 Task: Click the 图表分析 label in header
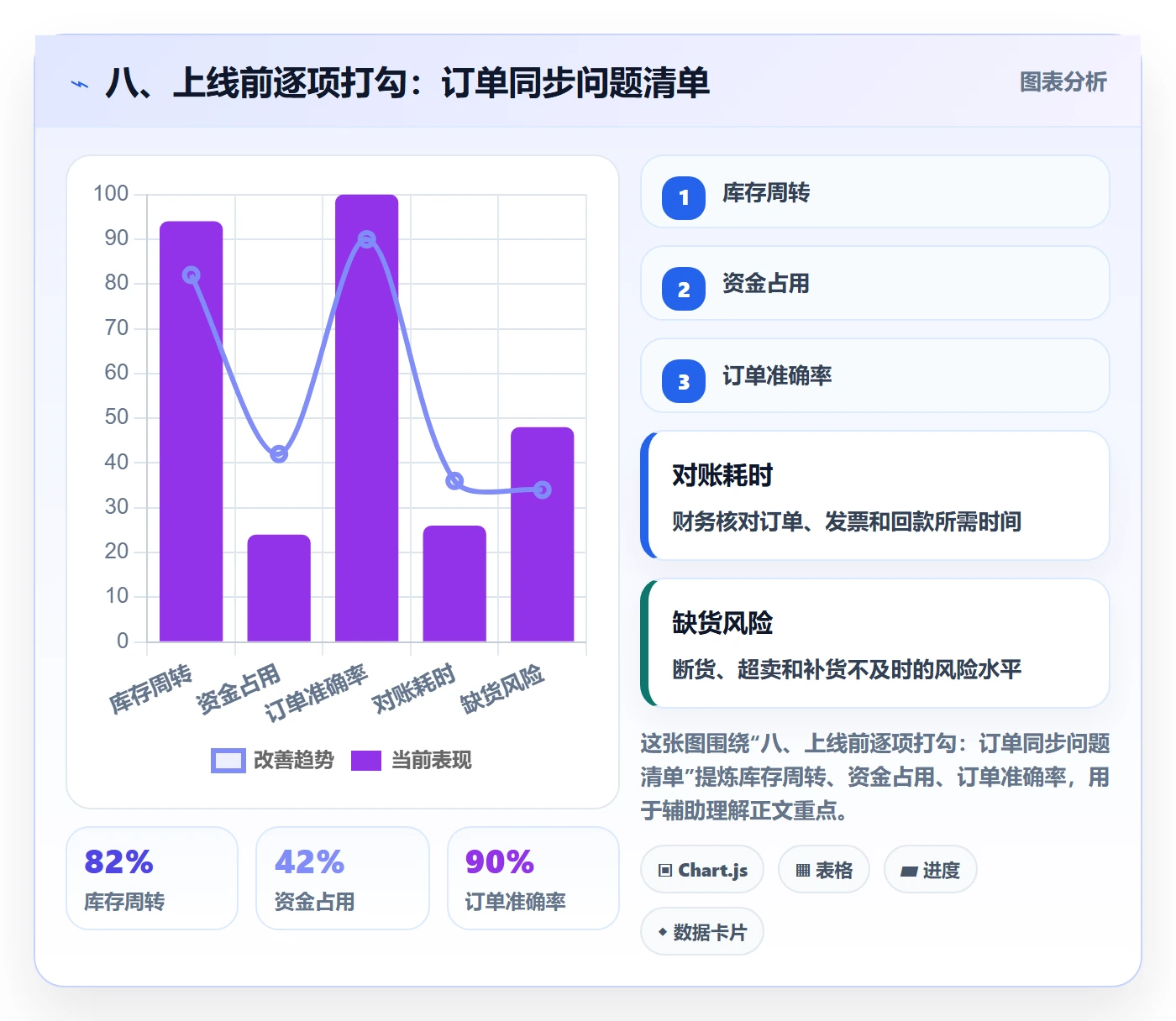(x=1063, y=82)
